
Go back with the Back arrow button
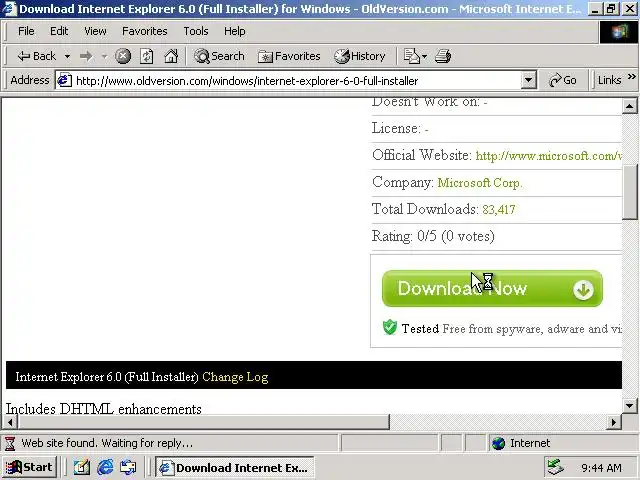click(36, 56)
